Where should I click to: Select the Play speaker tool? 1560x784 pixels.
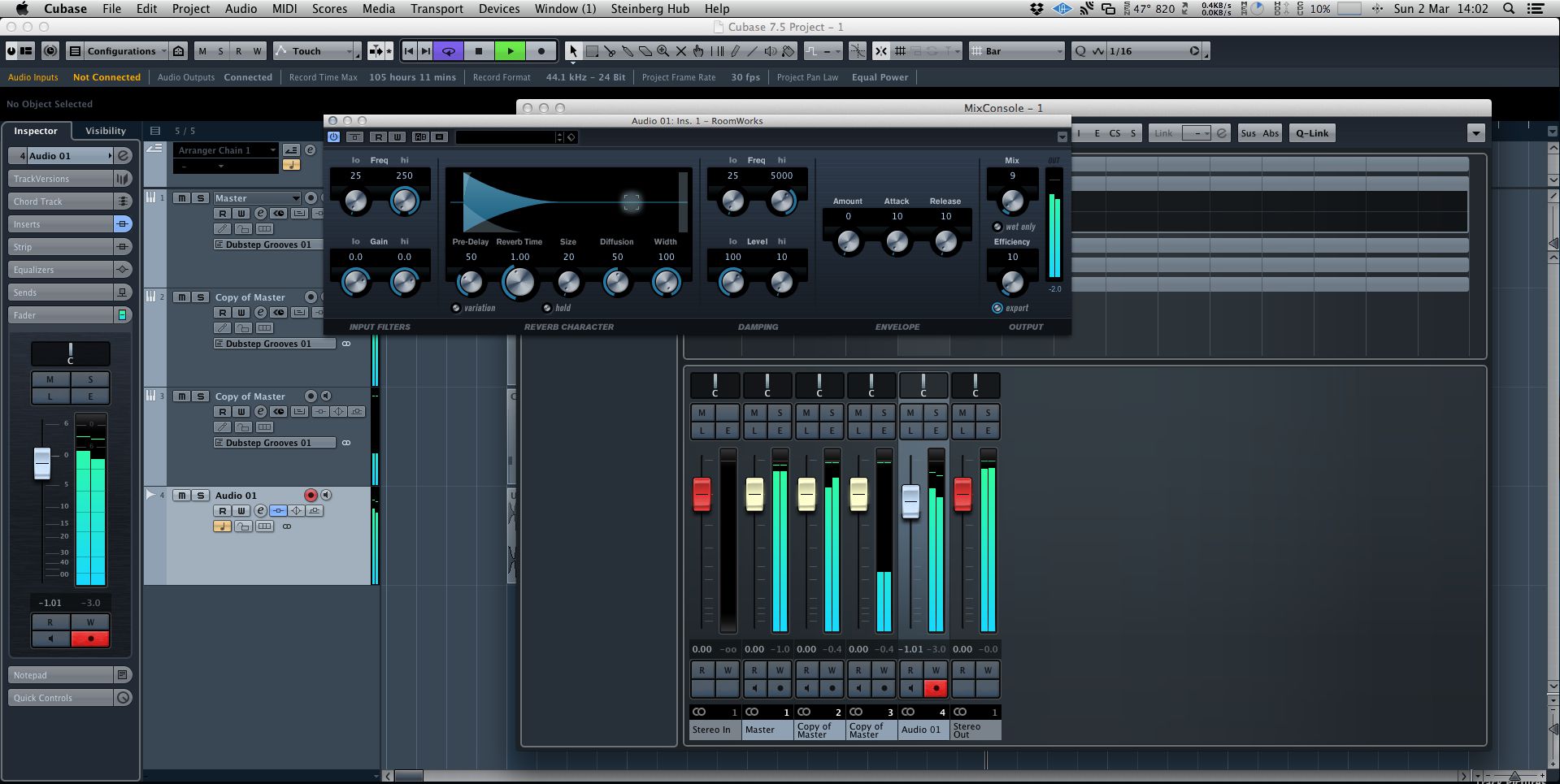point(771,51)
